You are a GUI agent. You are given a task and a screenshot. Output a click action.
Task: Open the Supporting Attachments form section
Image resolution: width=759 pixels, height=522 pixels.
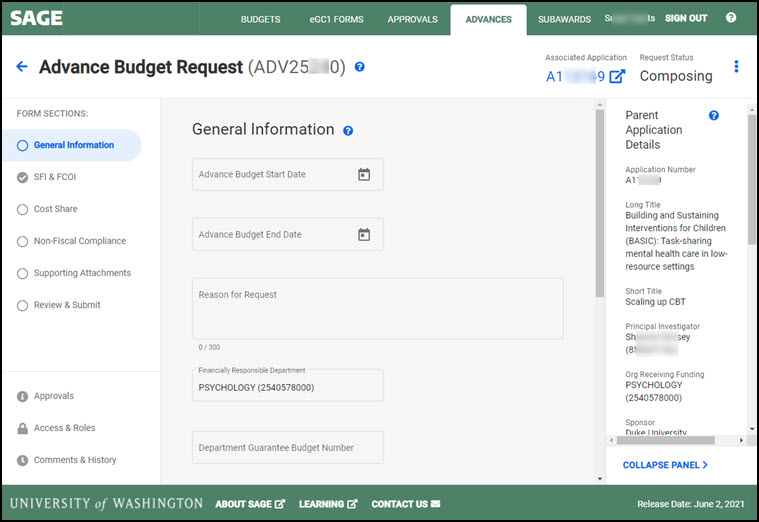(x=82, y=273)
